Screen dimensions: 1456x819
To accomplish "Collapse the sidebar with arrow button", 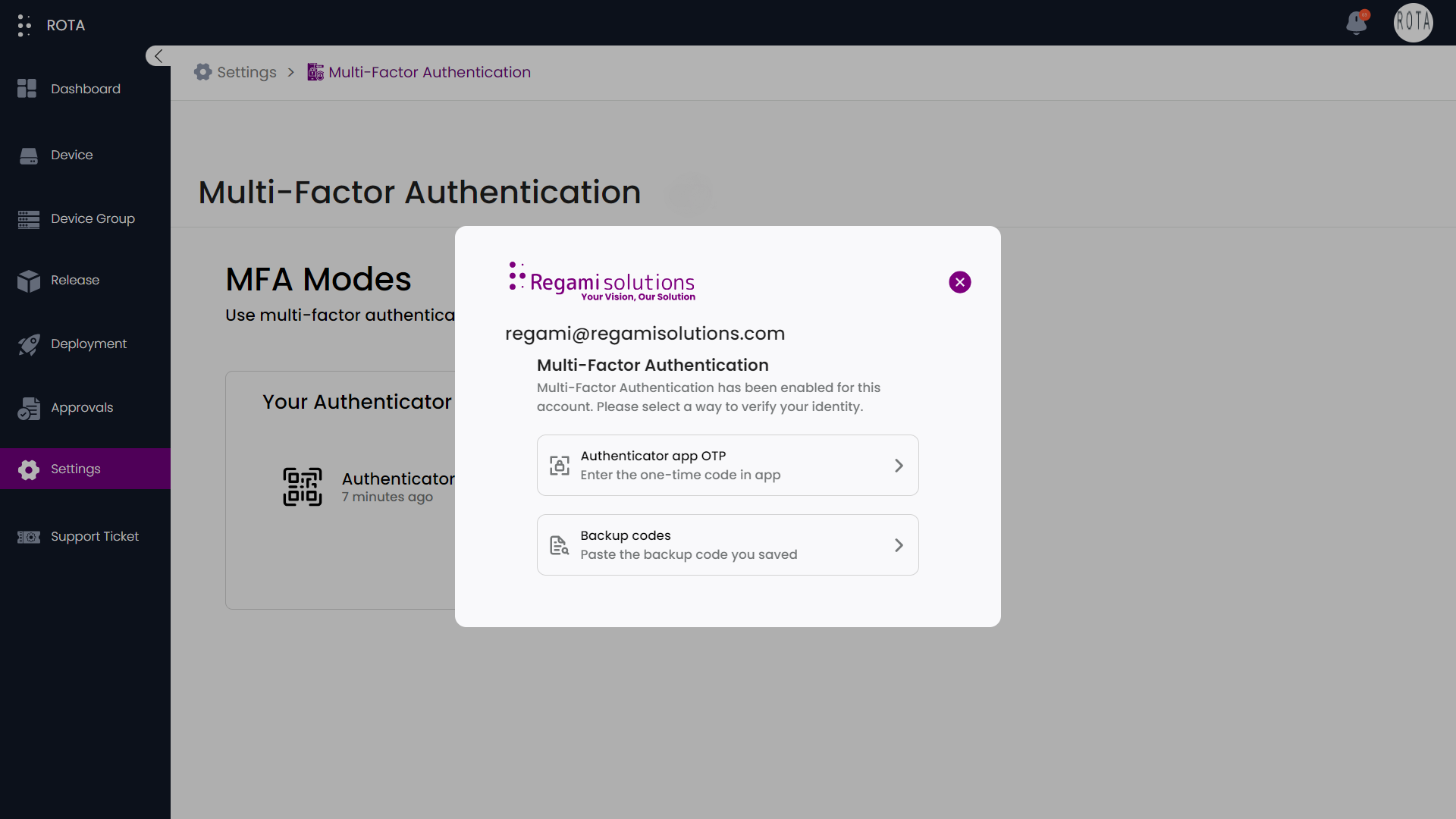I will pos(158,55).
